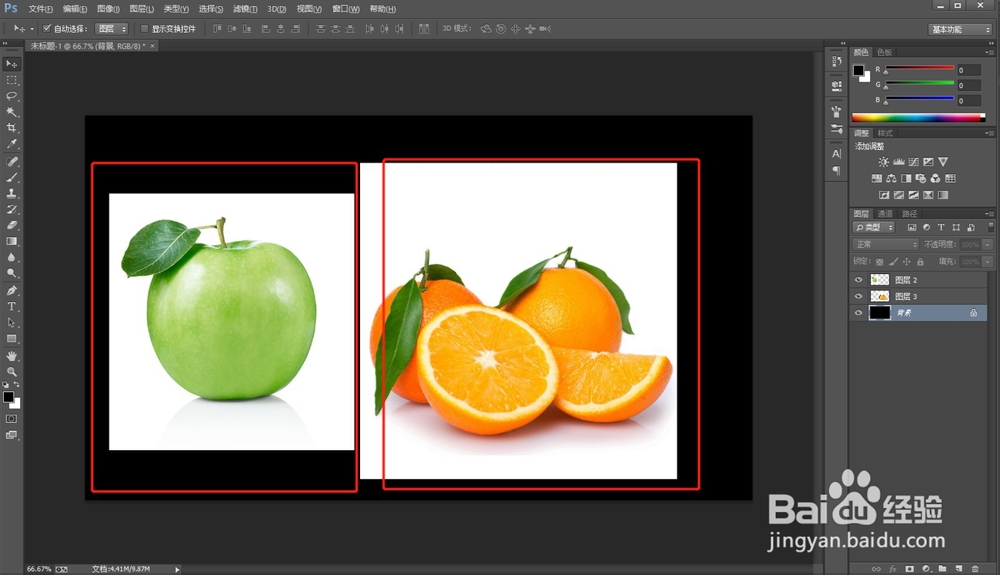Open the Color panel flyout menu
This screenshot has width=1000, height=575.
pyautogui.click(x=989, y=52)
